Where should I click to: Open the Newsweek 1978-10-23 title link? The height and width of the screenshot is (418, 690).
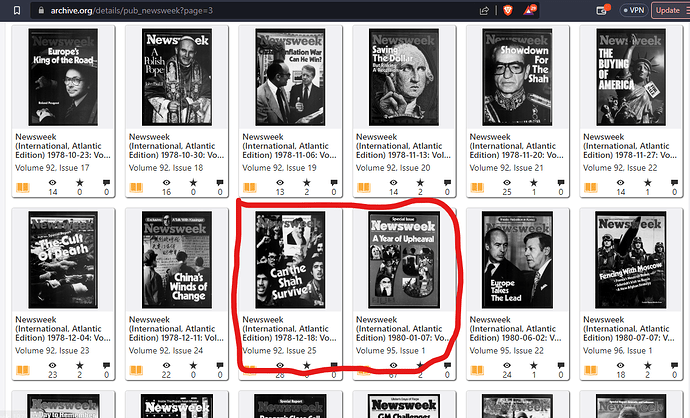(63, 146)
